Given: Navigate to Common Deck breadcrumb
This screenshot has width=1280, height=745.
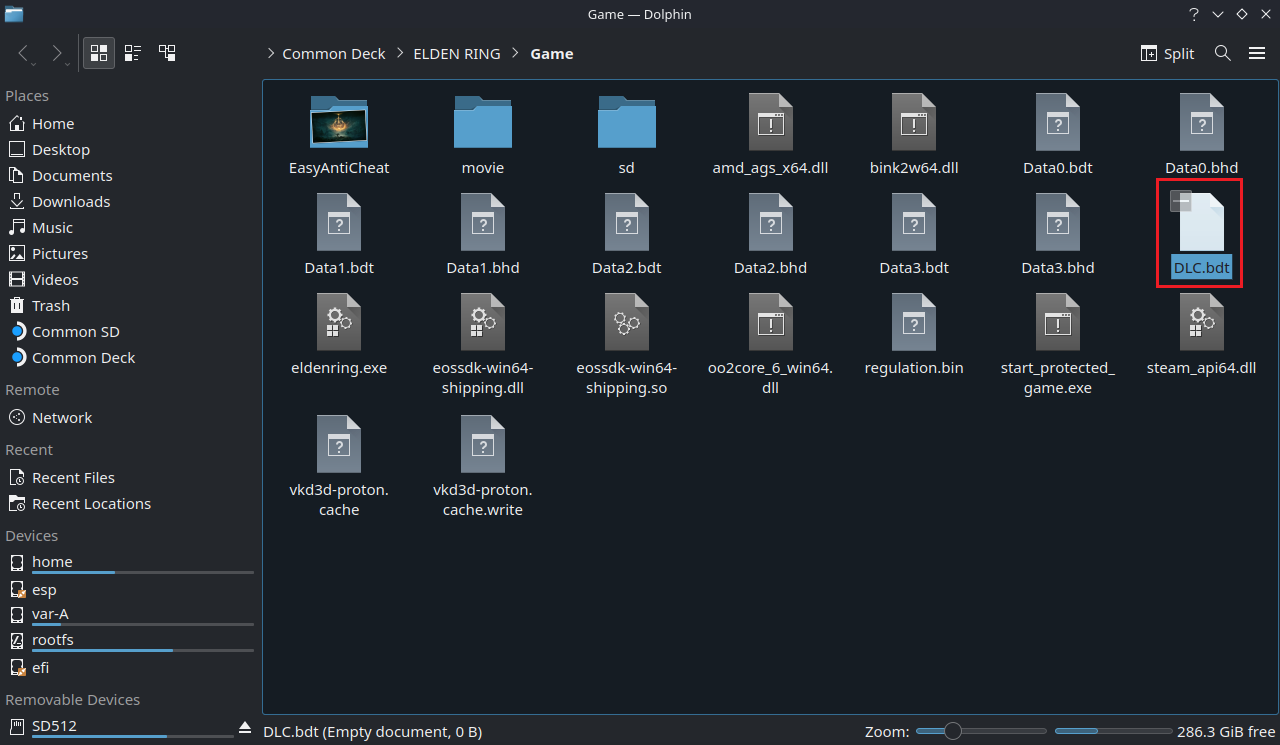Looking at the screenshot, I should coord(334,54).
